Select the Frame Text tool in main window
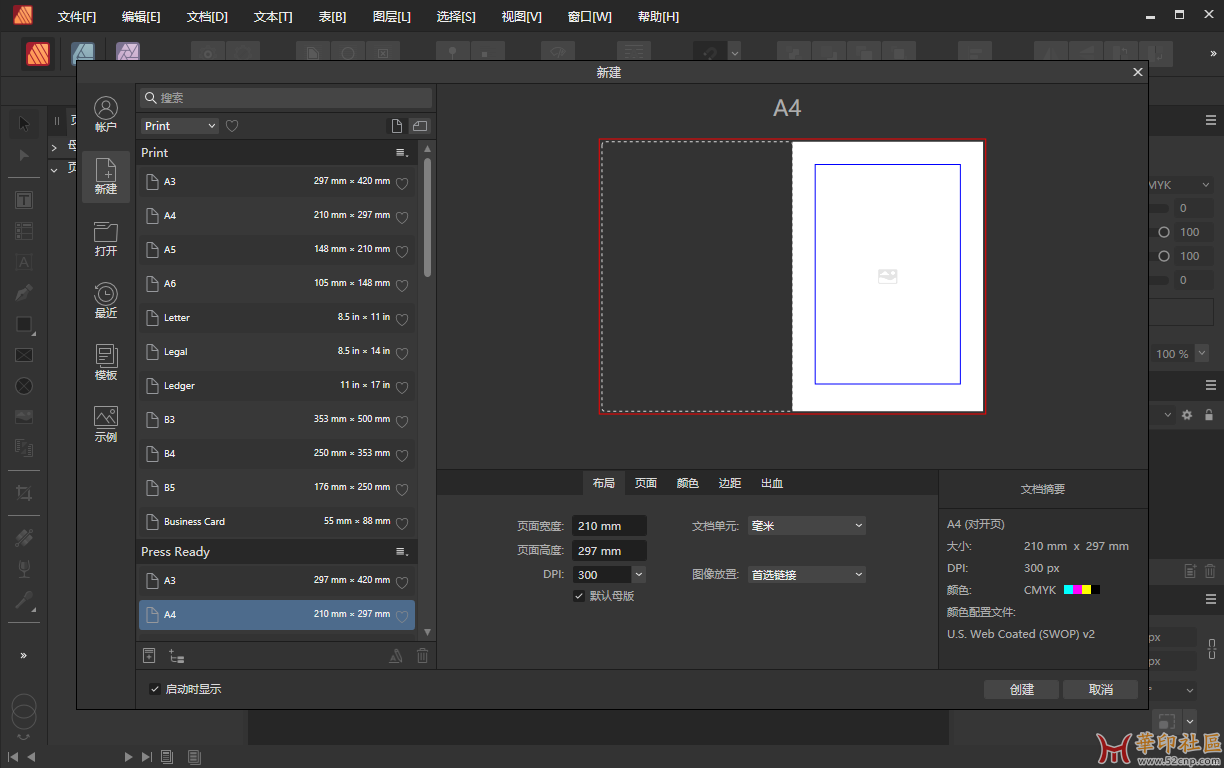The width and height of the screenshot is (1224, 768). (24, 199)
